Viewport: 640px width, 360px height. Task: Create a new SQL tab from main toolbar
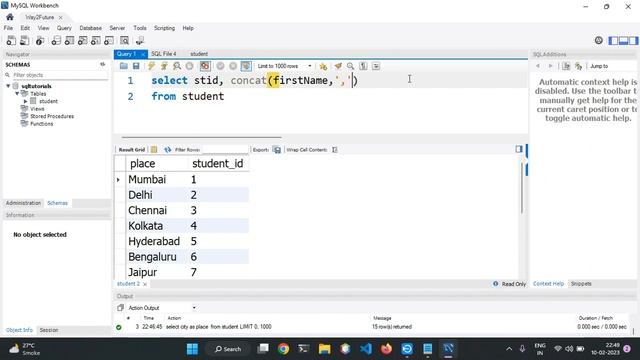(11, 40)
